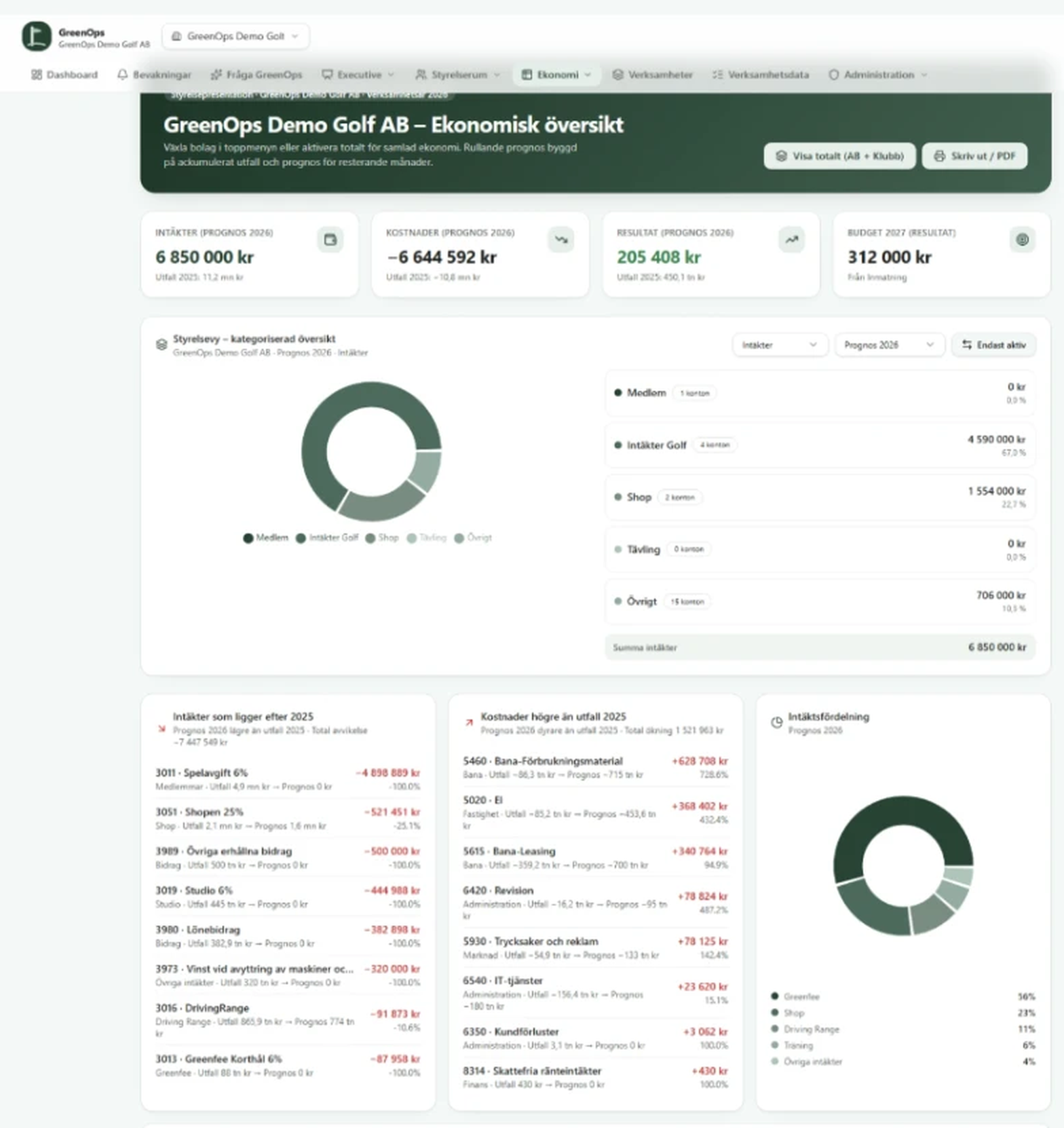Click the downward trend icon on Kostnader card

(x=561, y=240)
